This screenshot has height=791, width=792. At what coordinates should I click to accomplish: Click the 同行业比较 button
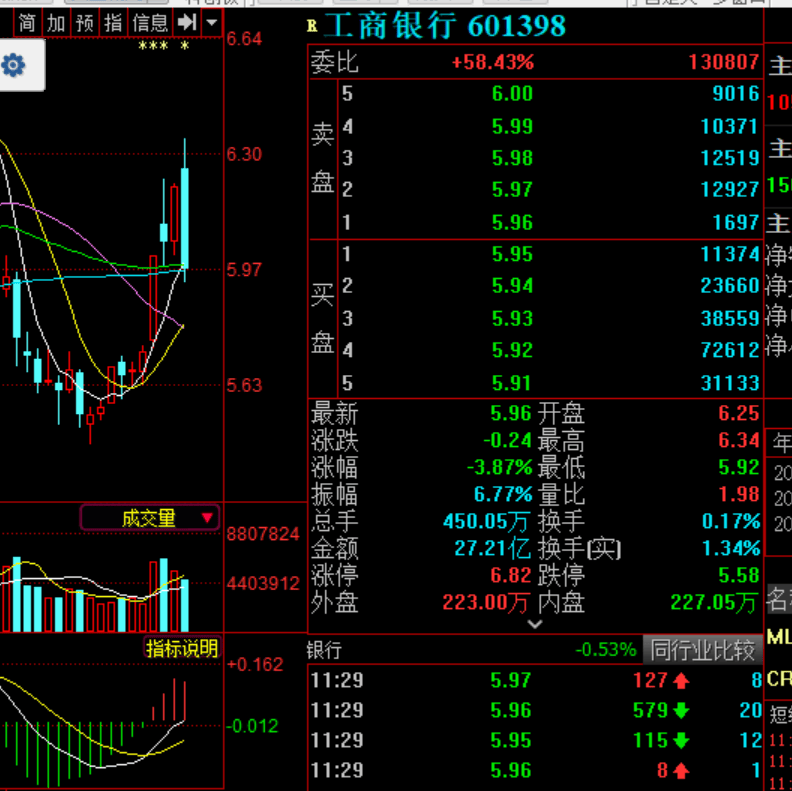click(702, 649)
